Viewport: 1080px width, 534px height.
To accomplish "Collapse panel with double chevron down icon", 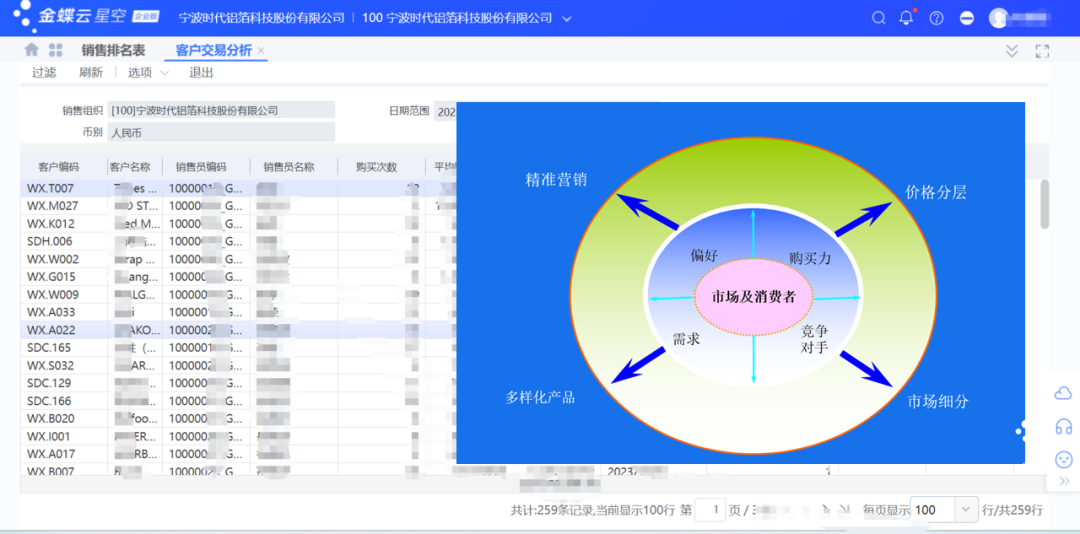I will 1012,51.
